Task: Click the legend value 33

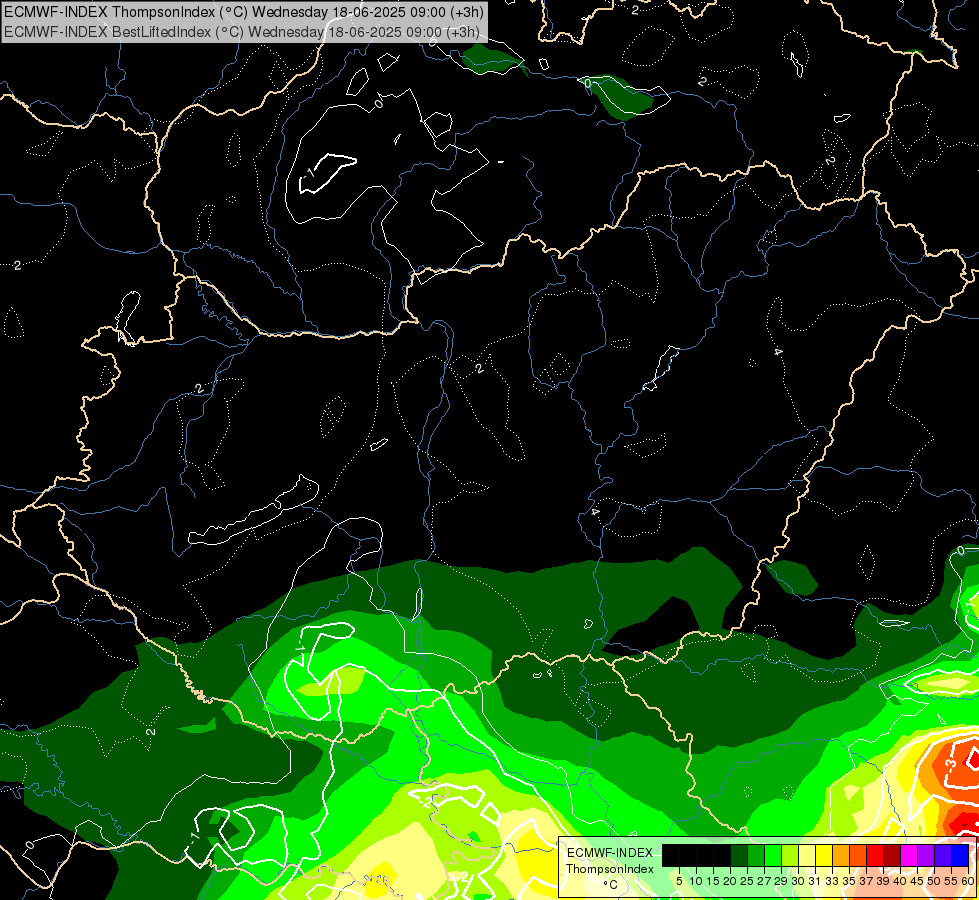Action: (832, 881)
